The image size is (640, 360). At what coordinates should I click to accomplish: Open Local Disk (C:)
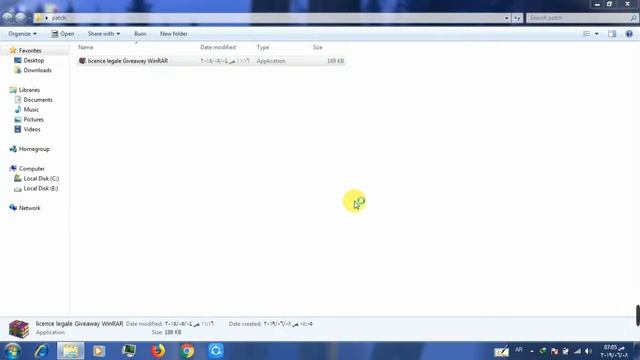tap(41, 178)
